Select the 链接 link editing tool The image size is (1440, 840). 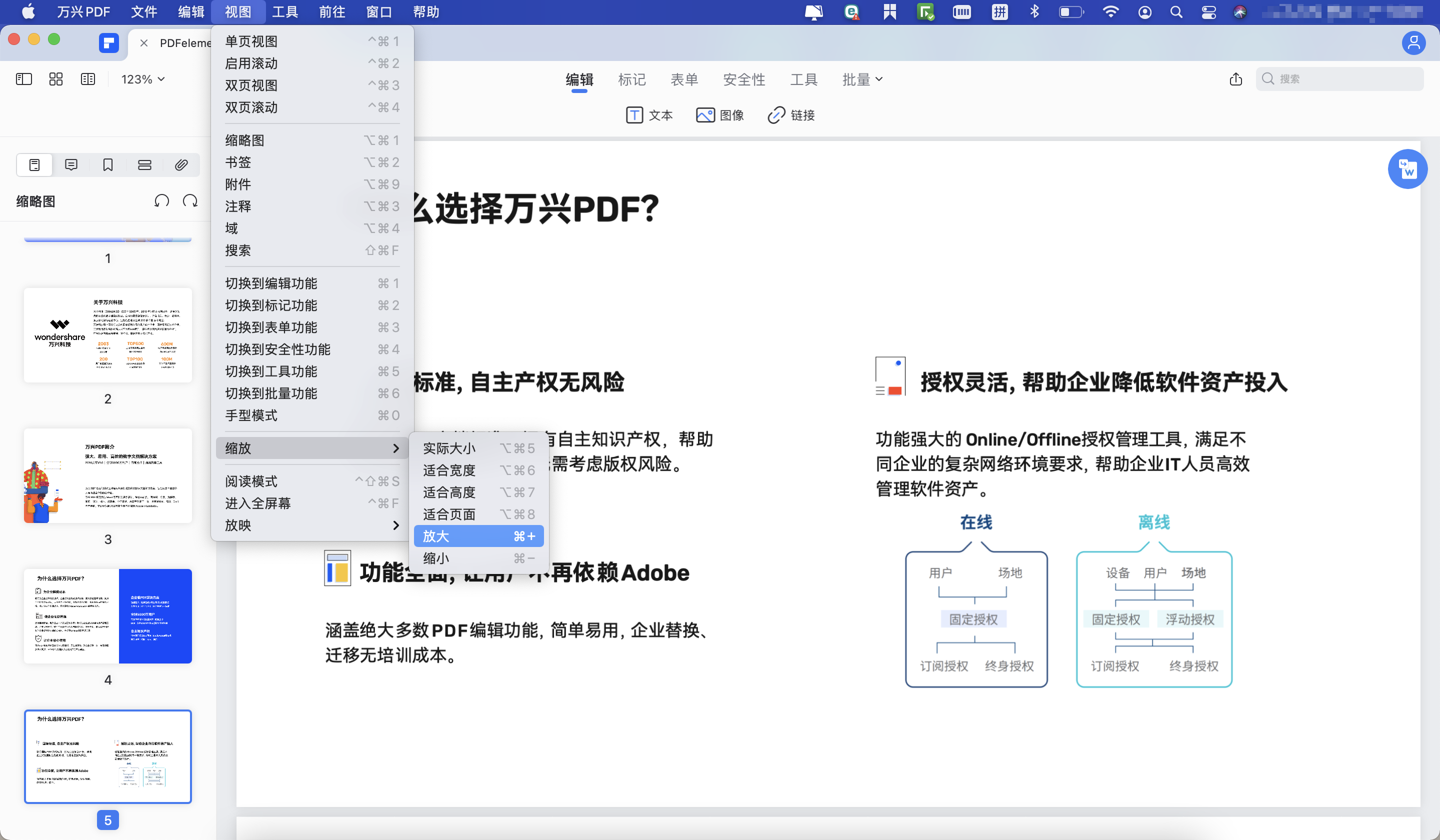pyautogui.click(x=791, y=115)
